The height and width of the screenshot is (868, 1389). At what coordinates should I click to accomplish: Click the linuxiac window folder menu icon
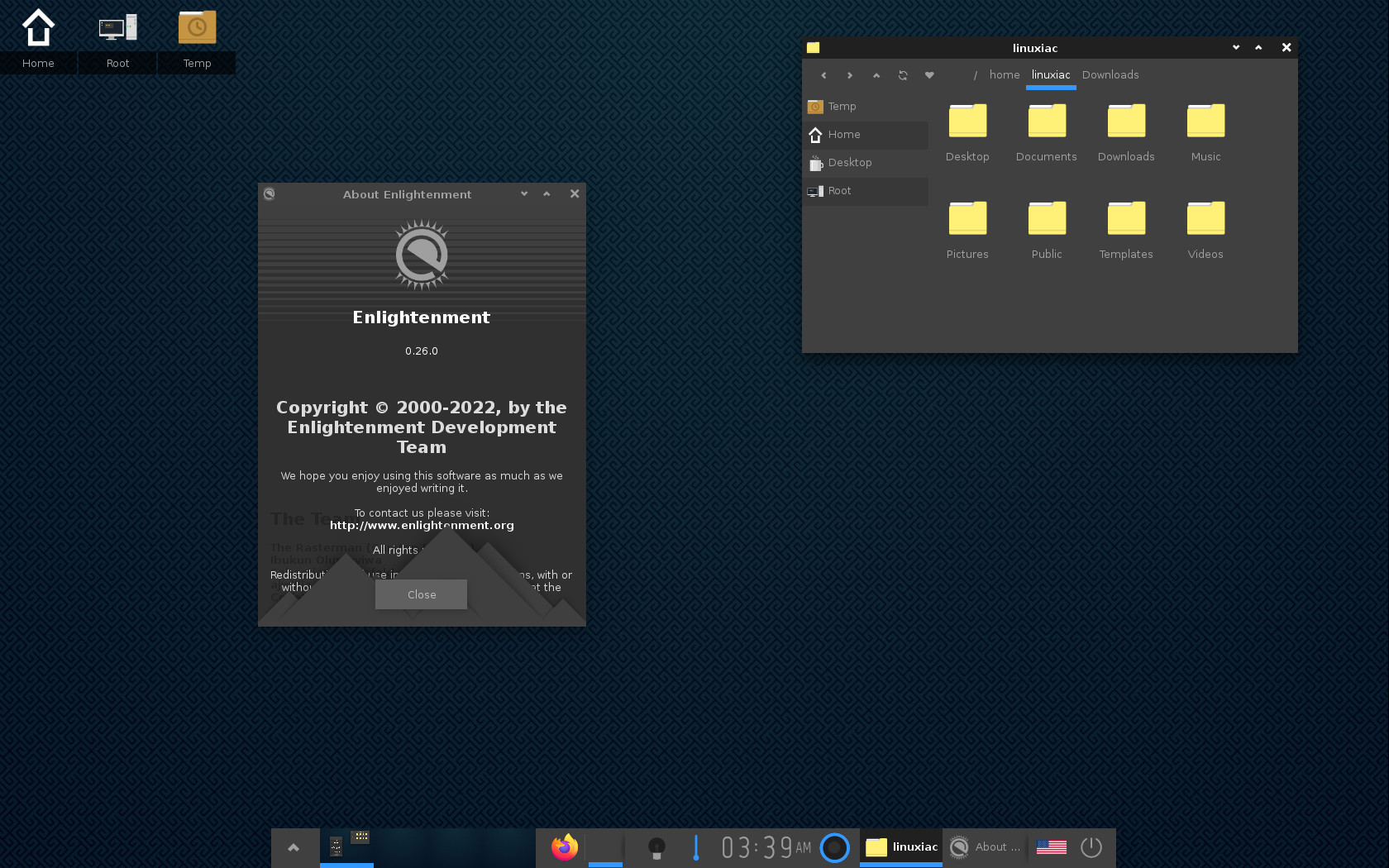click(x=814, y=48)
